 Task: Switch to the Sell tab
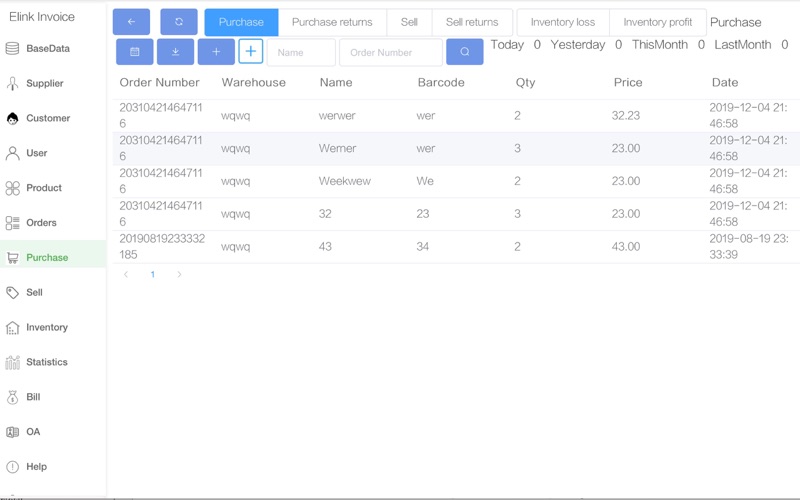pyautogui.click(x=409, y=22)
